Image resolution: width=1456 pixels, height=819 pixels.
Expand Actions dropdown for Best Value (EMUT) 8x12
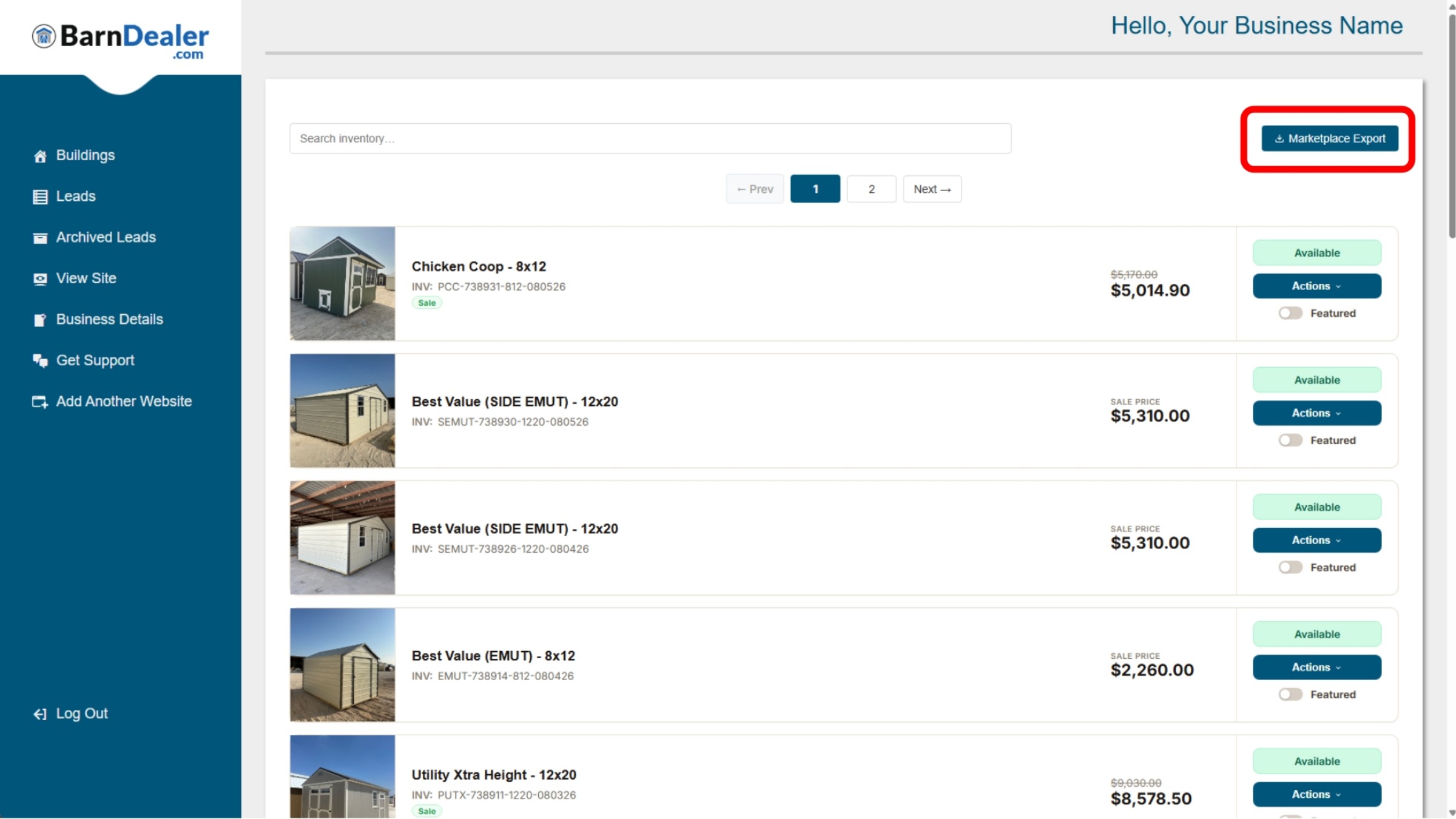point(1316,667)
